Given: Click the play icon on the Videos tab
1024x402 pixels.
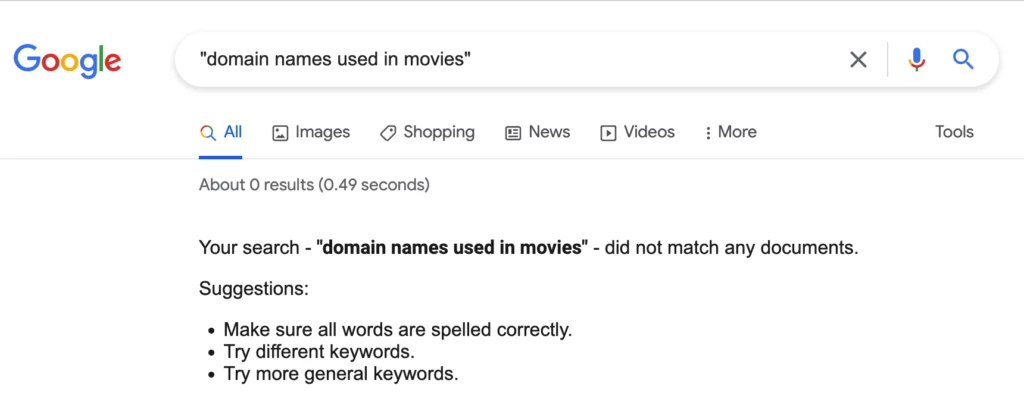Looking at the screenshot, I should click(608, 133).
